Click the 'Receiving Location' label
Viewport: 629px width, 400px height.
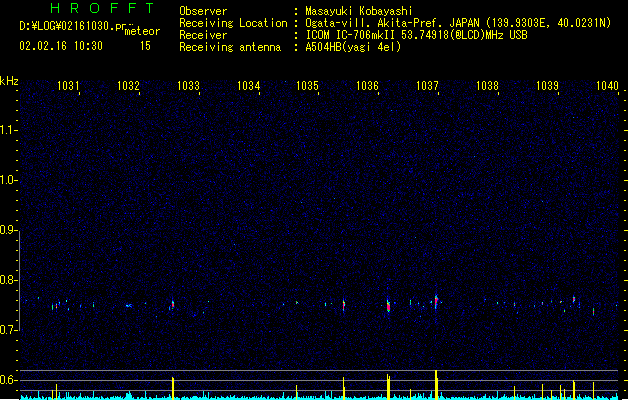233,23
